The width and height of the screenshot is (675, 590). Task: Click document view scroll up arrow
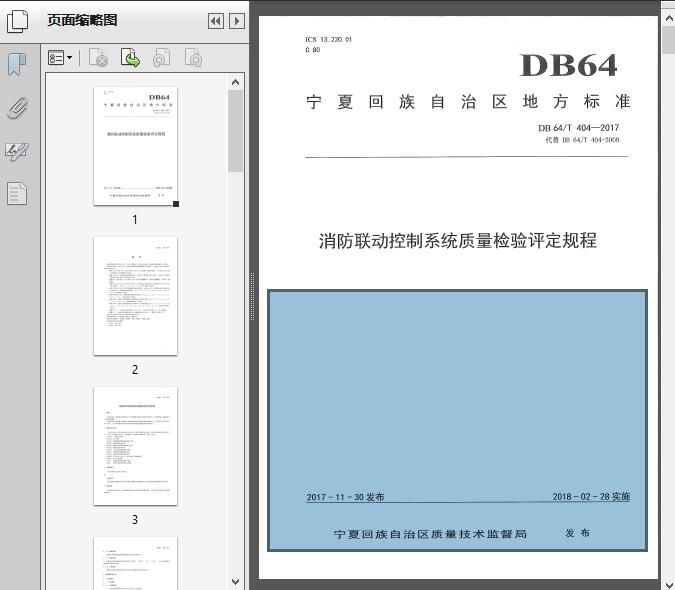669,19
